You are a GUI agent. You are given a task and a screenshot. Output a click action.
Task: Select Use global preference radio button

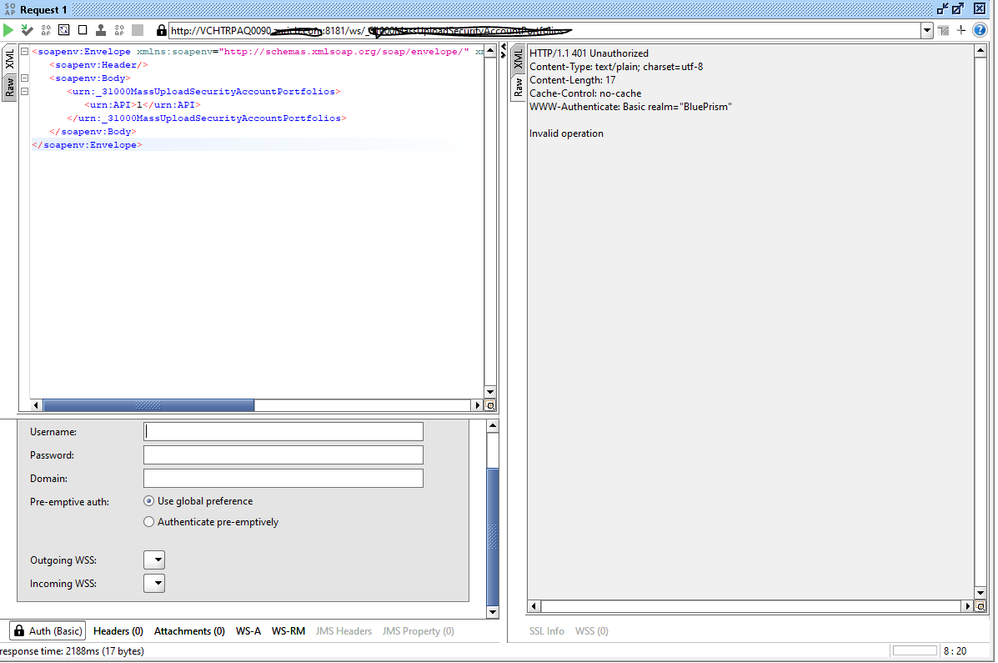(150, 501)
